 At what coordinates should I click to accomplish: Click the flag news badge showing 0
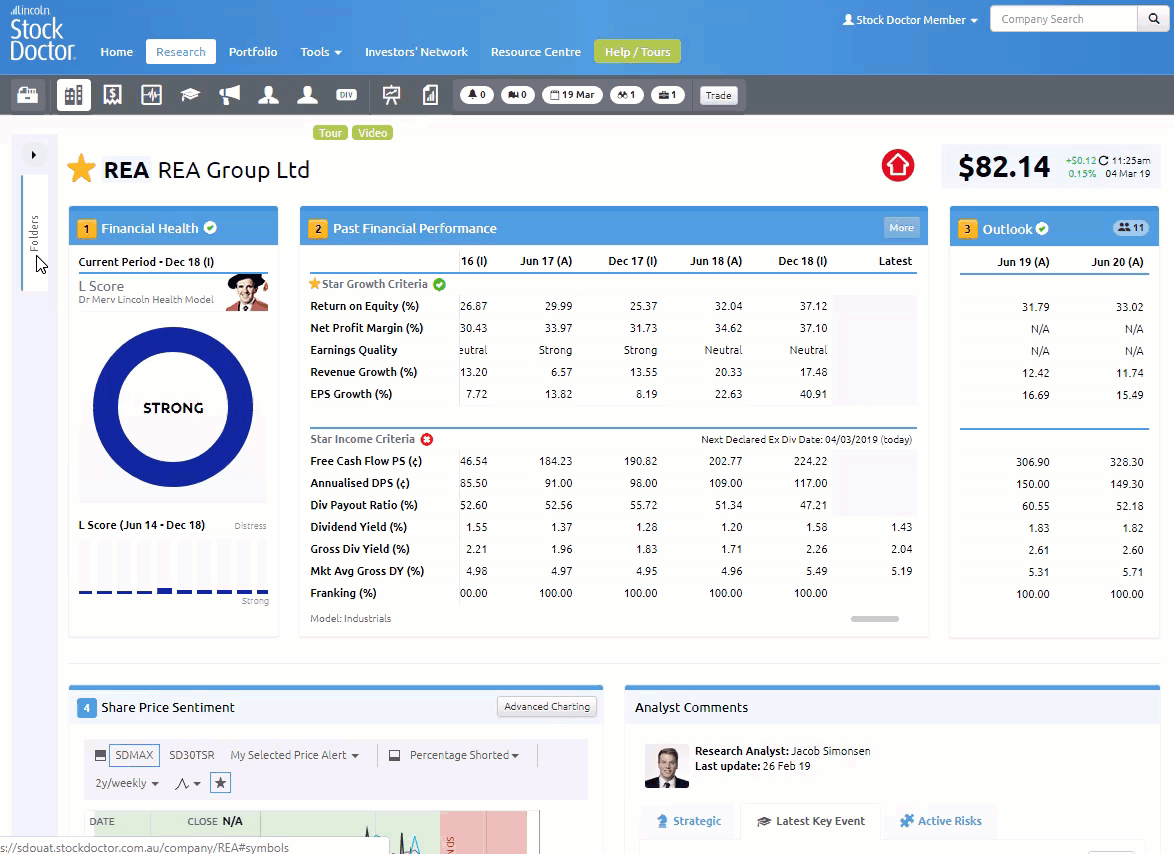click(x=517, y=95)
